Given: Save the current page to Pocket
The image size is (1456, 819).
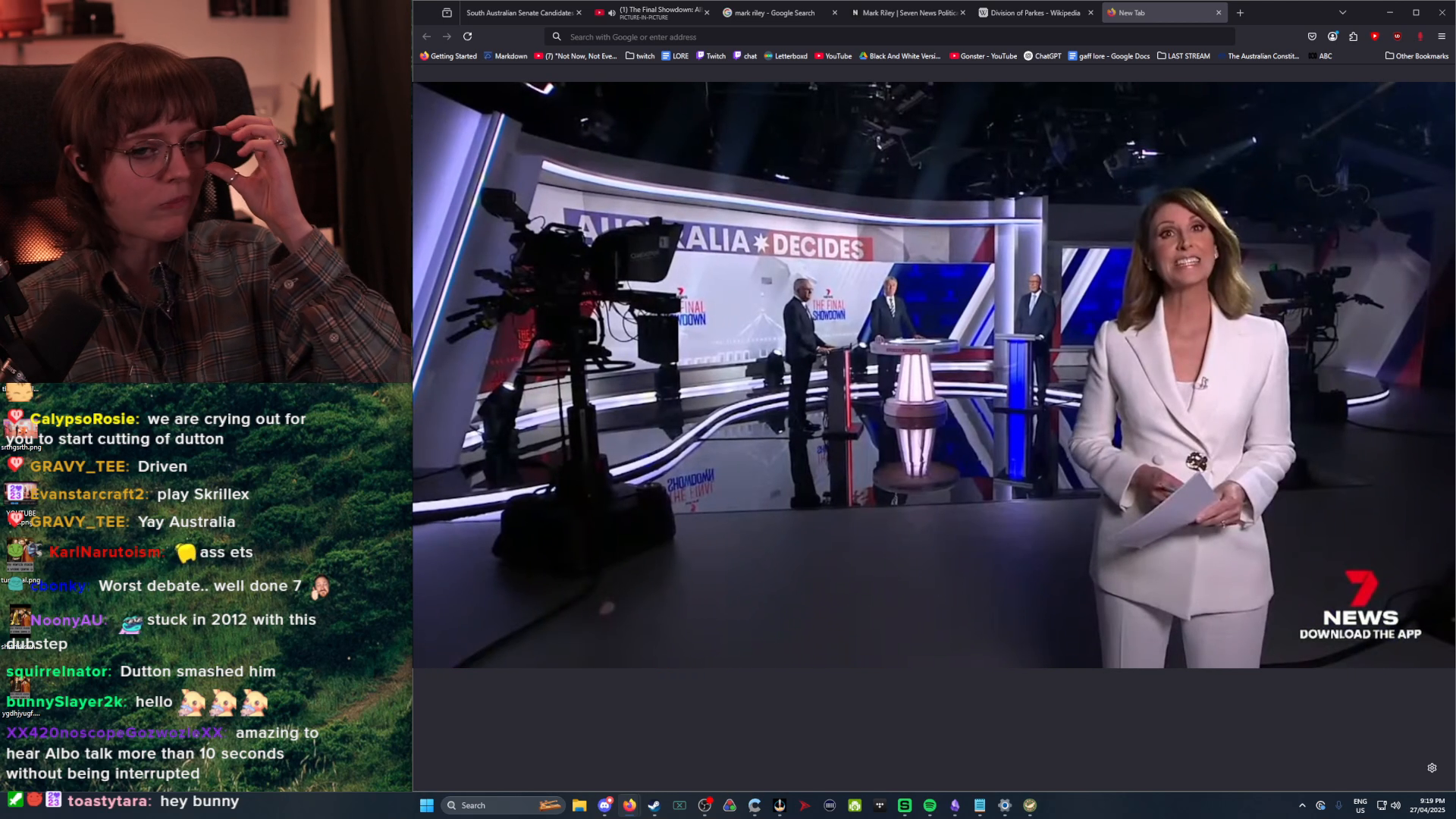Looking at the screenshot, I should pos(1312,36).
